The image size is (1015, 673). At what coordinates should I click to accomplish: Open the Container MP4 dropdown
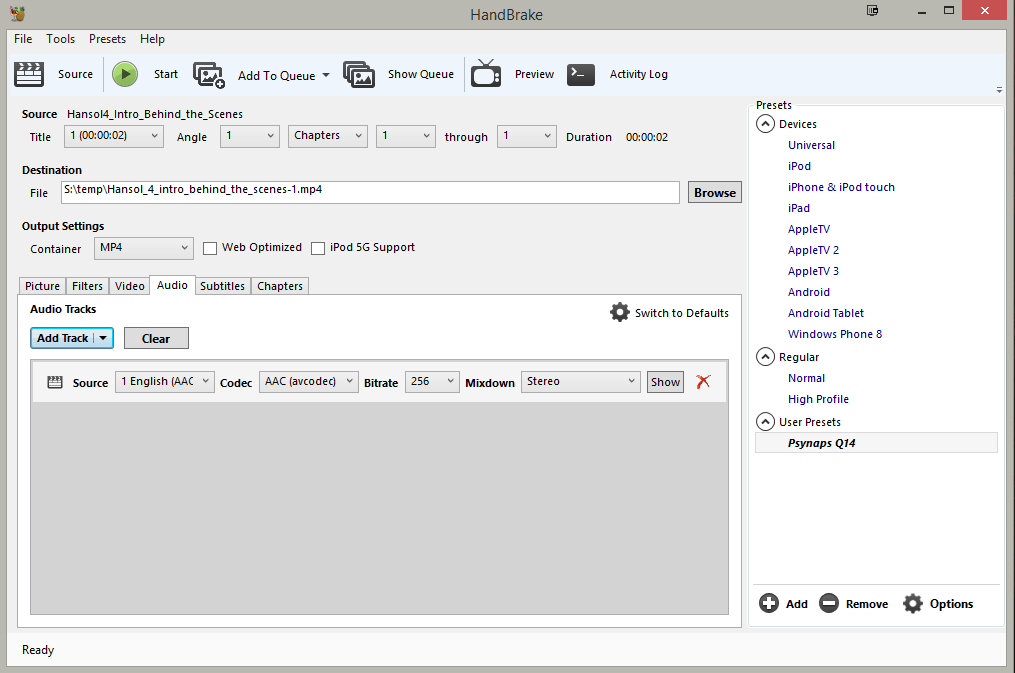coord(144,248)
